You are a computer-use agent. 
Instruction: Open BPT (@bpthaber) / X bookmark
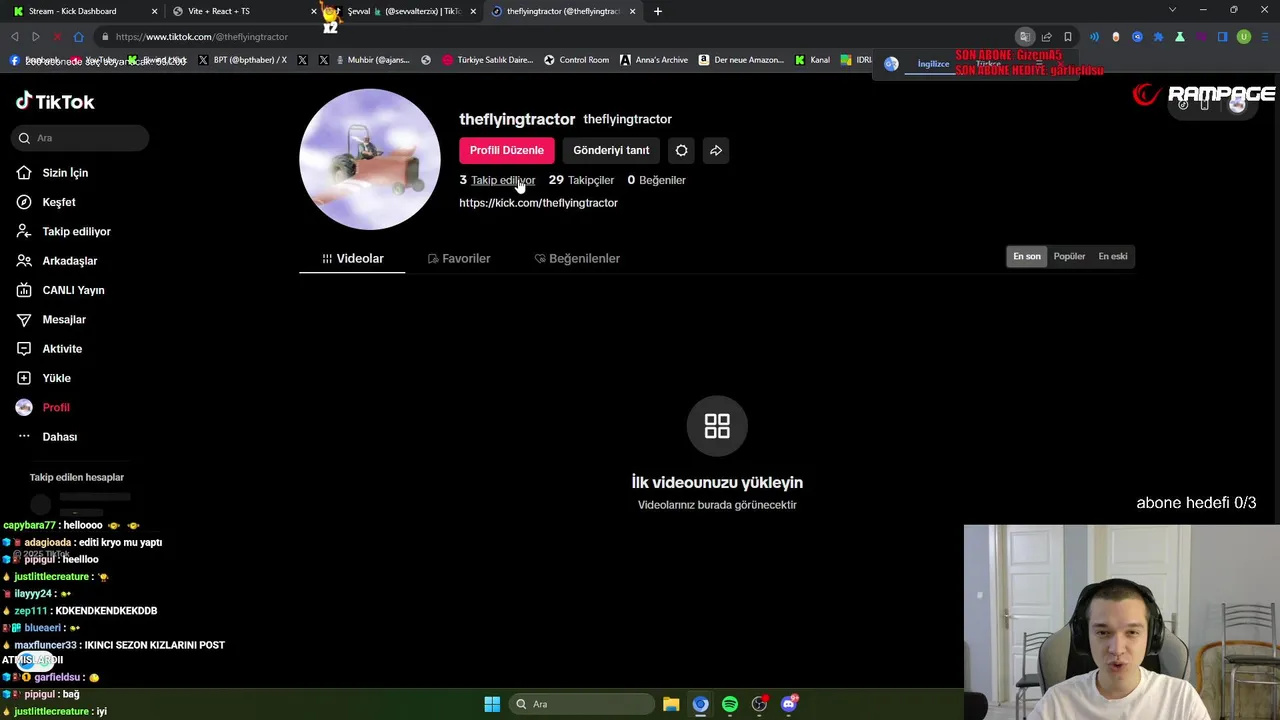[243, 60]
